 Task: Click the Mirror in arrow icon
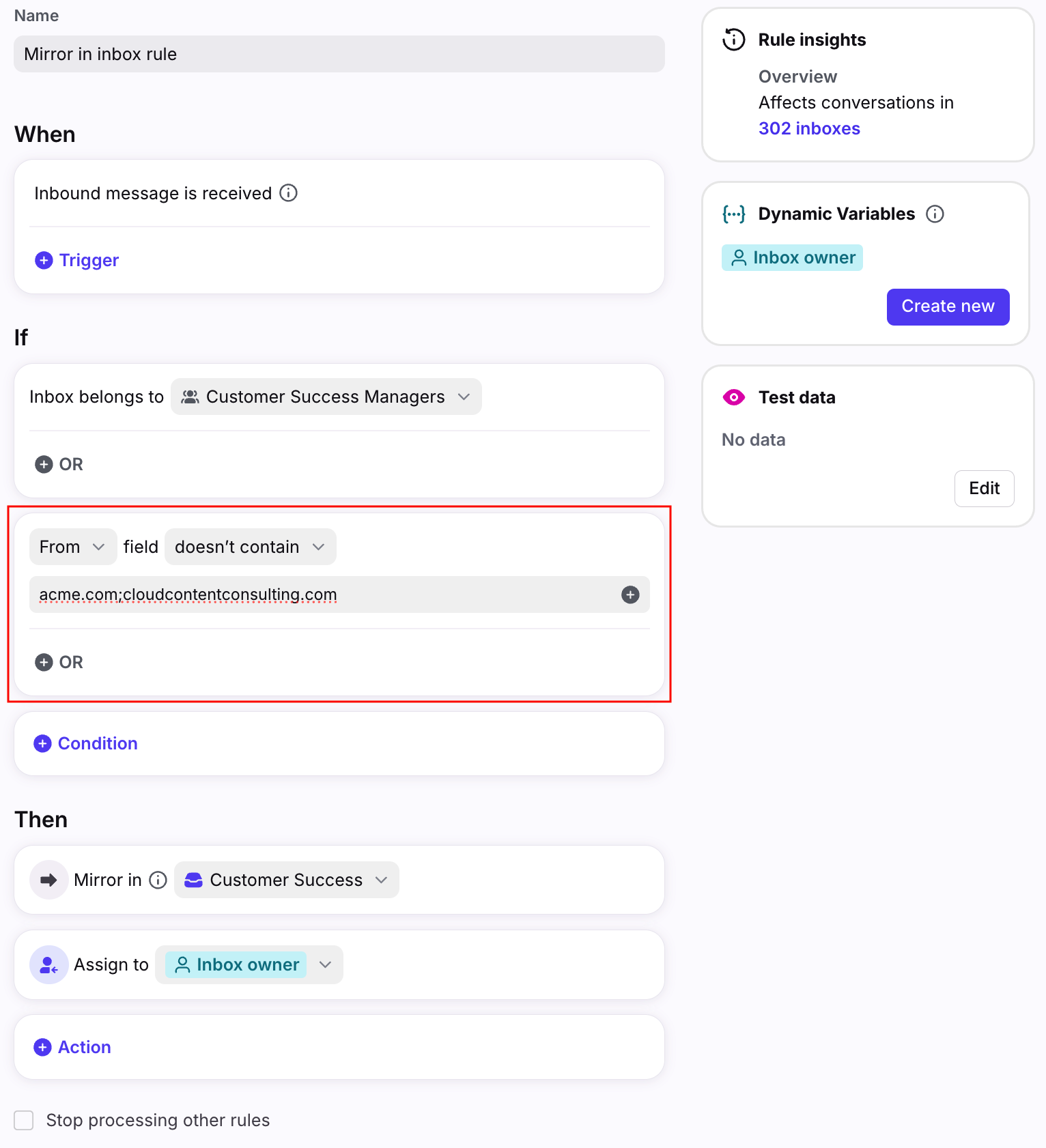[48, 880]
